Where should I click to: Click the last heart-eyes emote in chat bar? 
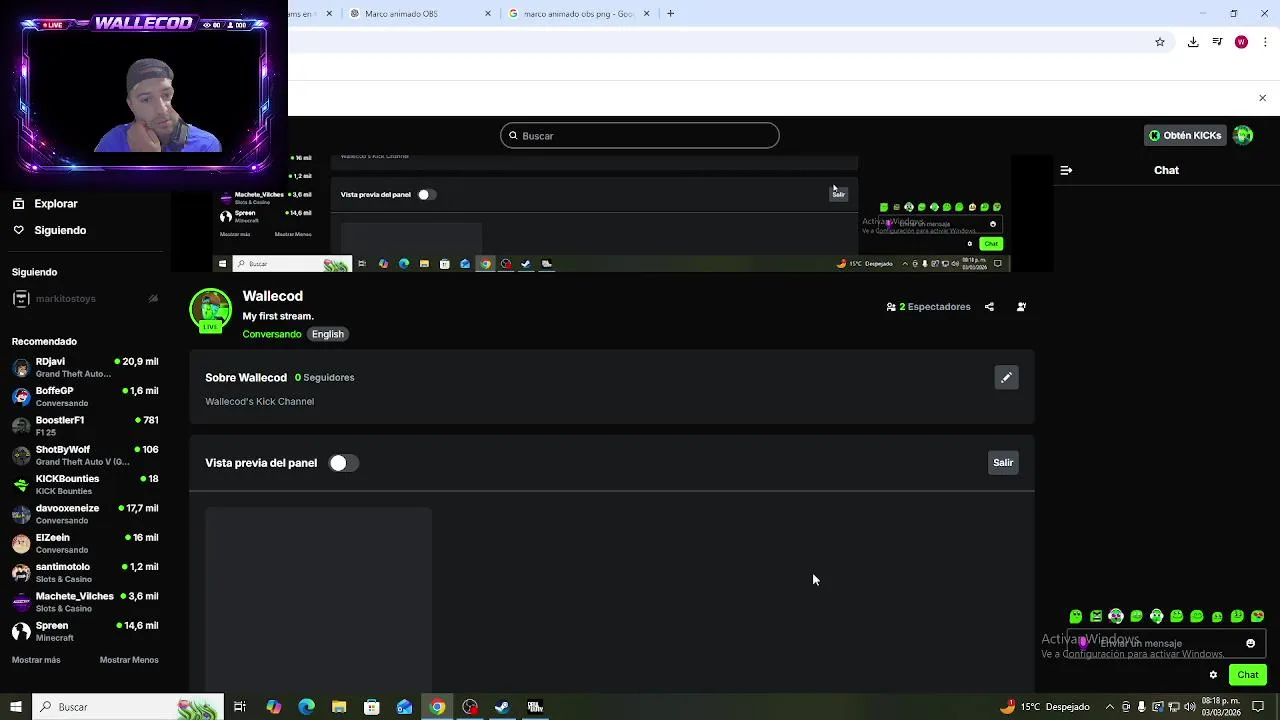(x=1257, y=616)
